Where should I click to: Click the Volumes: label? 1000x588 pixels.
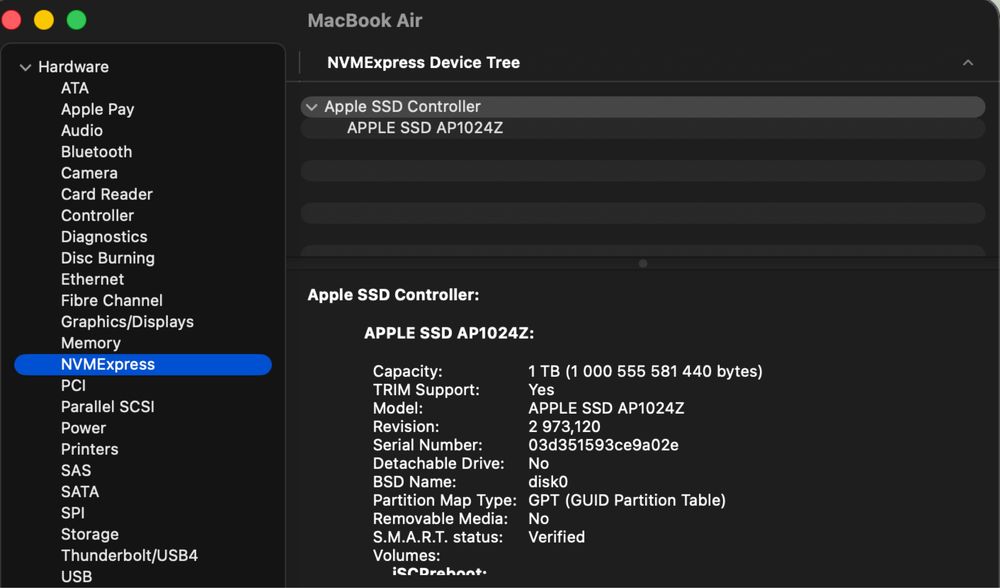(x=406, y=555)
